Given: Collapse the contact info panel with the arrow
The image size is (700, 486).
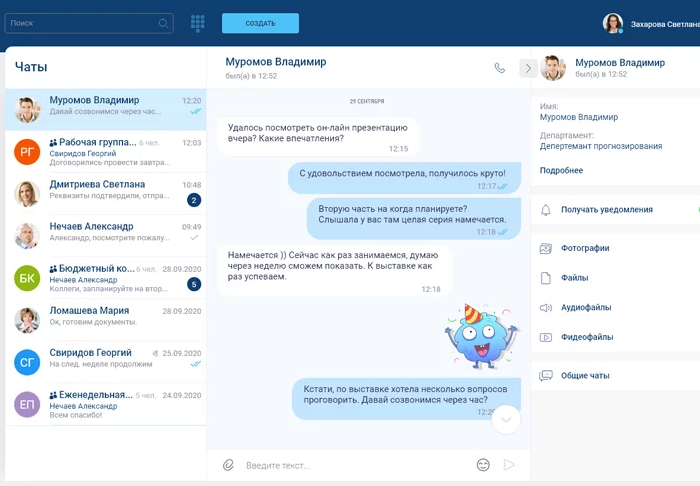Looking at the screenshot, I should pos(528,68).
